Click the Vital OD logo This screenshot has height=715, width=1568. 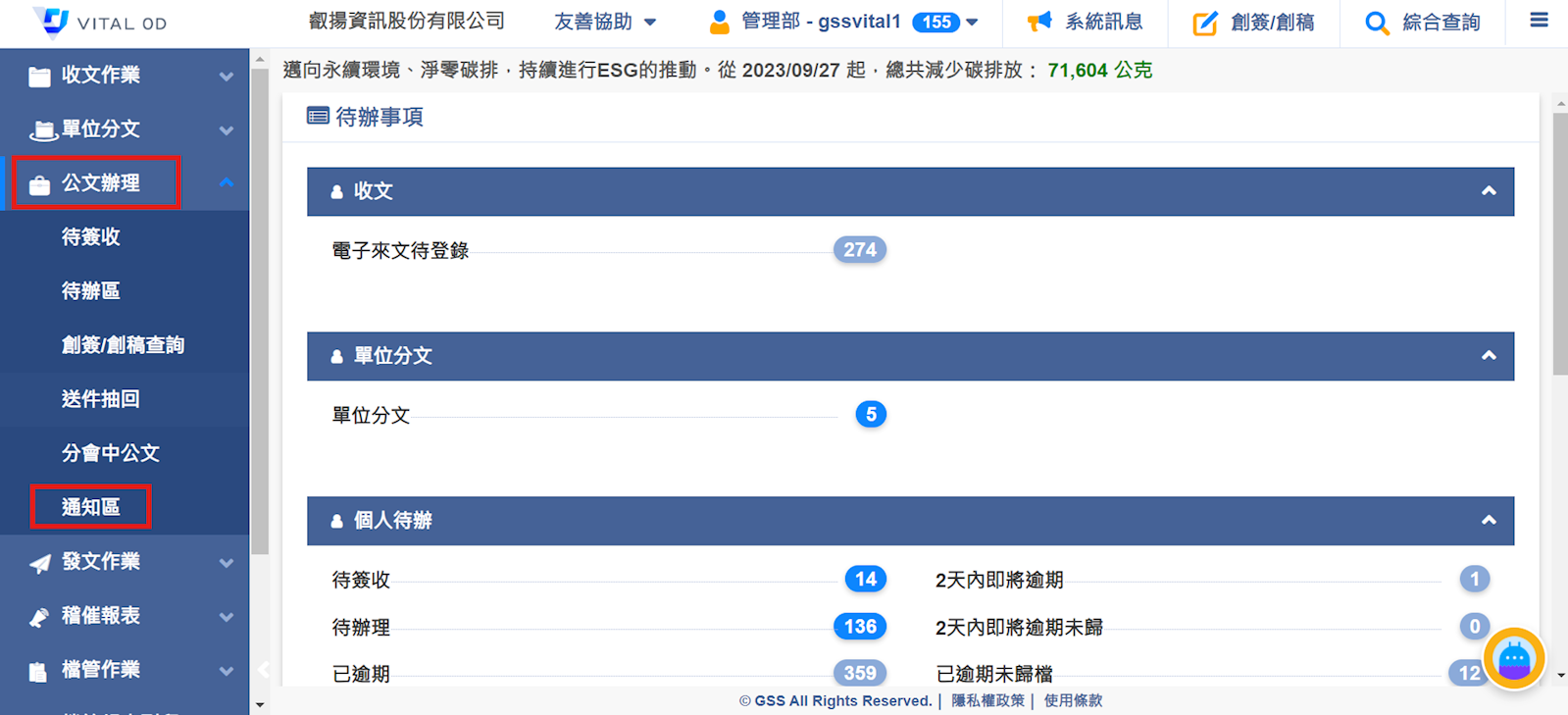point(98,22)
